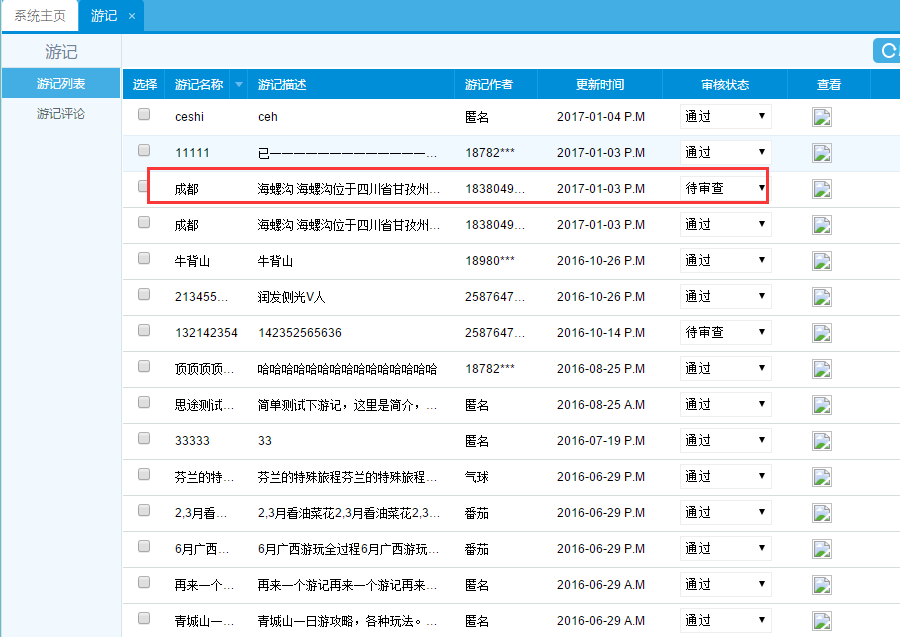
Task: Click the 芬兰的特 travel note name cell
Action: (x=205, y=477)
